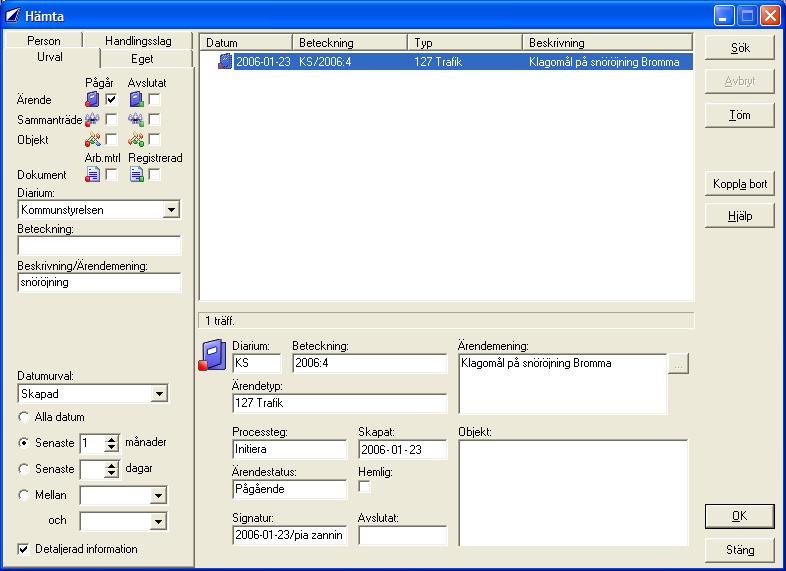
Task: Click the Hämta title bar application icon
Action: pyautogui.click(x=12, y=16)
